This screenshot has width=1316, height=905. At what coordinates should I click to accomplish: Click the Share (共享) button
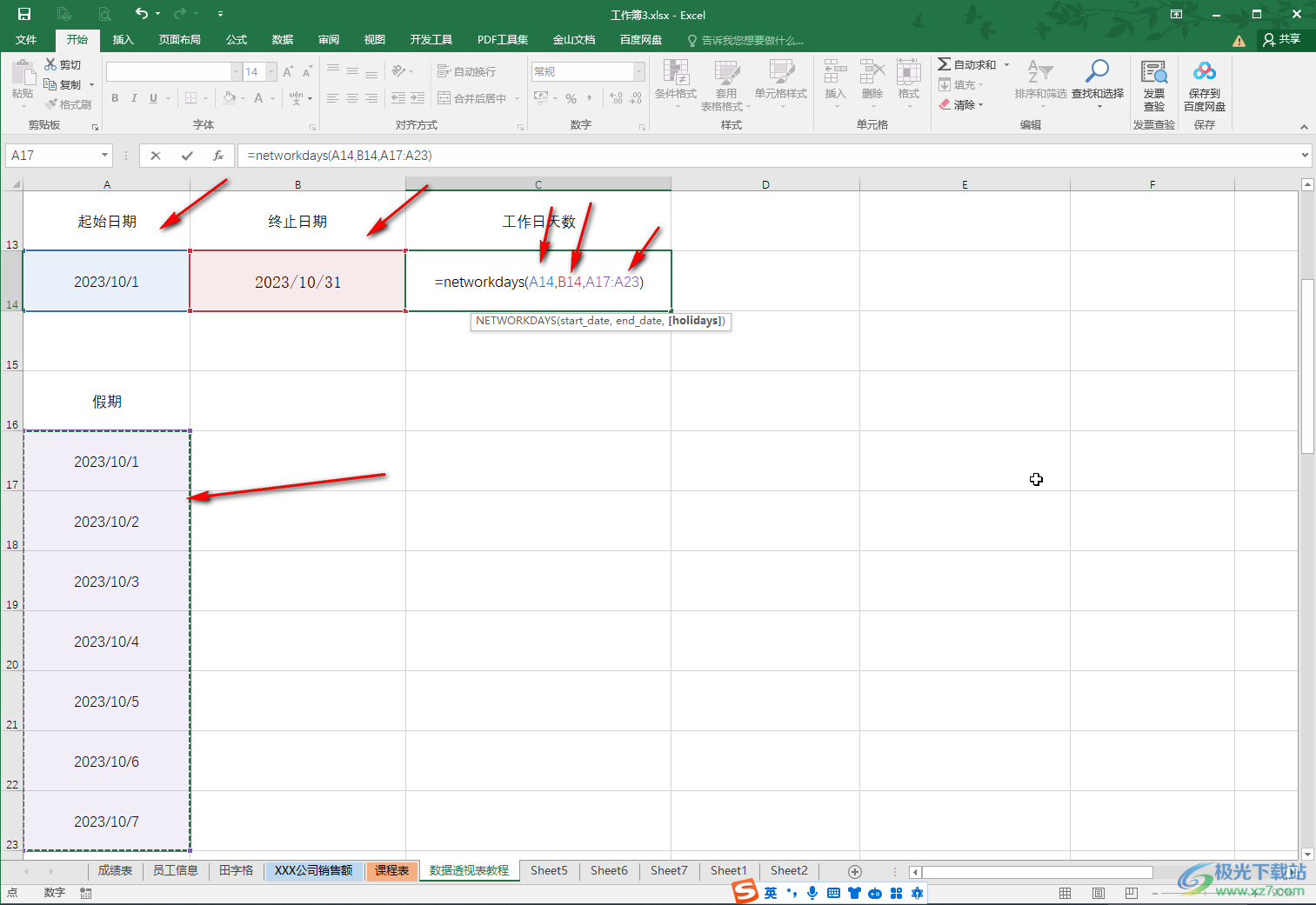pos(1282,39)
